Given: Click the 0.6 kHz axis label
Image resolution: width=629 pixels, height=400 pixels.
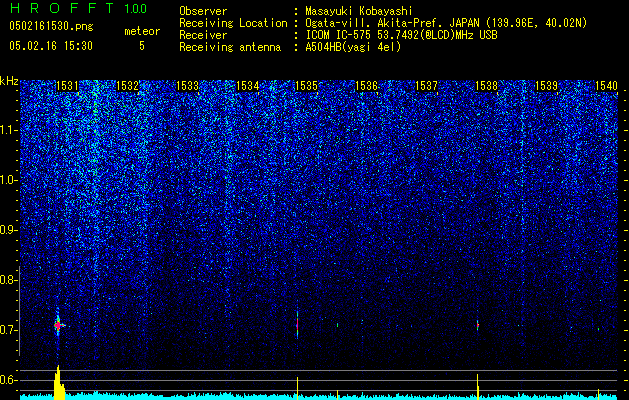Looking at the screenshot, I should click(8, 380).
